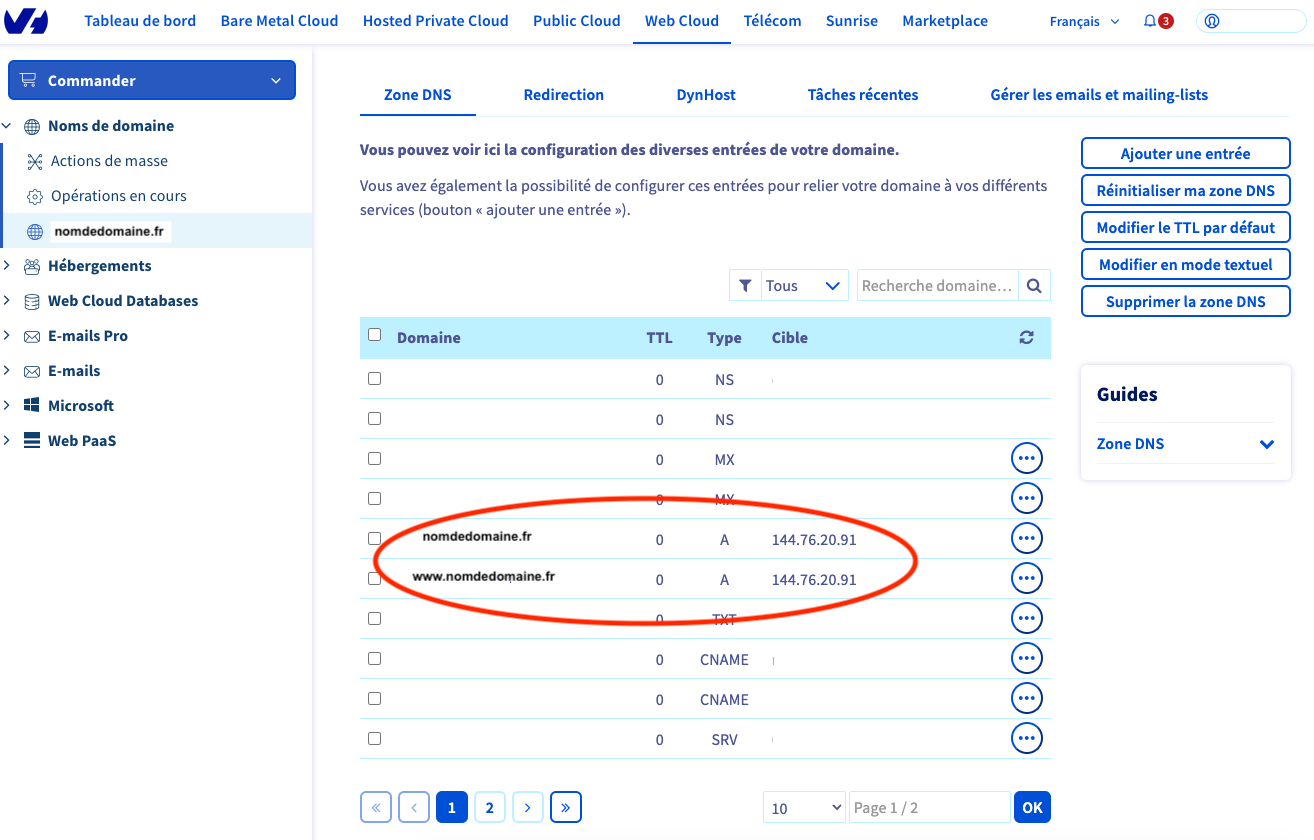
Task: Expand the Hébergements sidebar section
Action: coord(99,266)
